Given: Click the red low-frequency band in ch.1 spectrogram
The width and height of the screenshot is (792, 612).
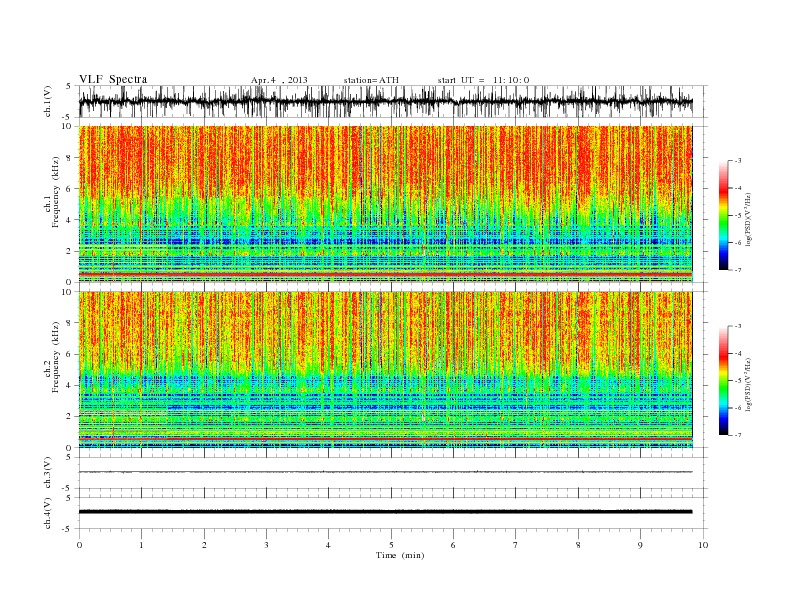Looking at the screenshot, I should [x=385, y=274].
